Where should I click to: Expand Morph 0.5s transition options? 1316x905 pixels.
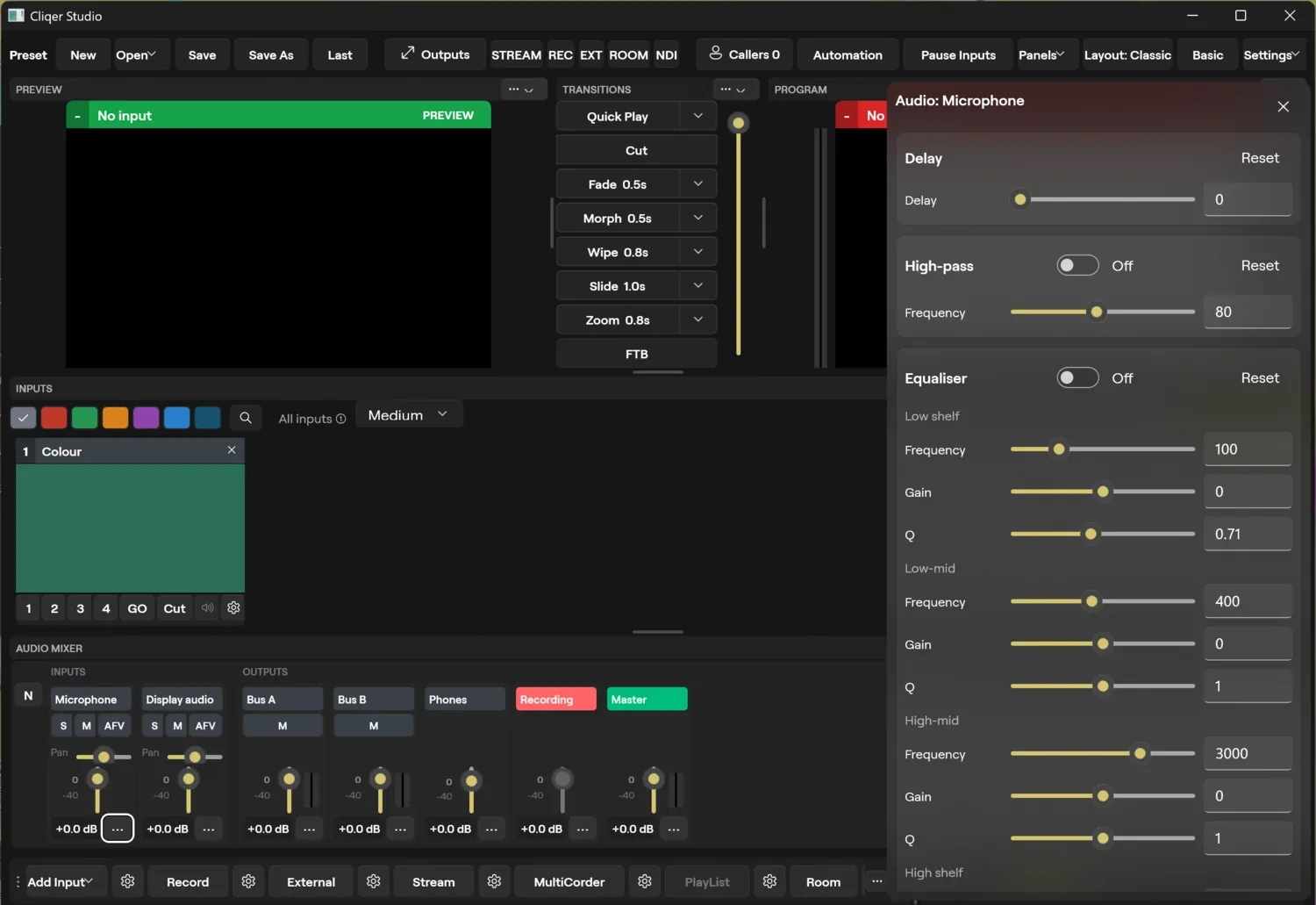tap(698, 218)
